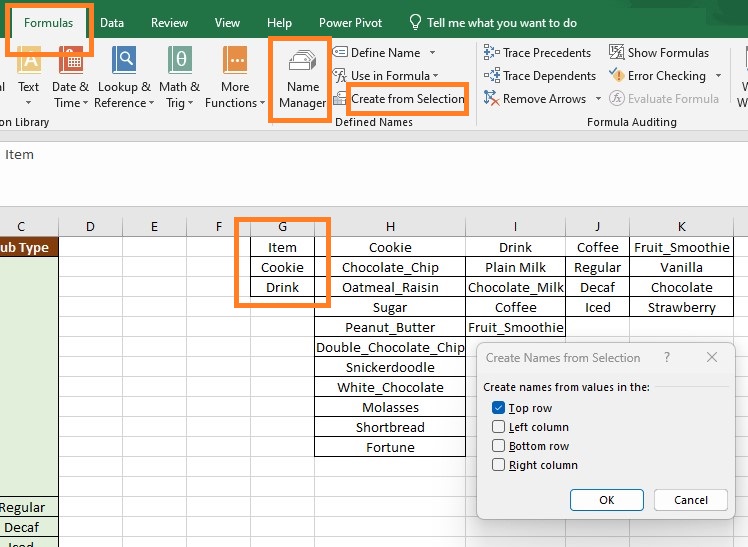Click Cancel in Create Names dialog
This screenshot has width=748, height=547.
pos(690,500)
